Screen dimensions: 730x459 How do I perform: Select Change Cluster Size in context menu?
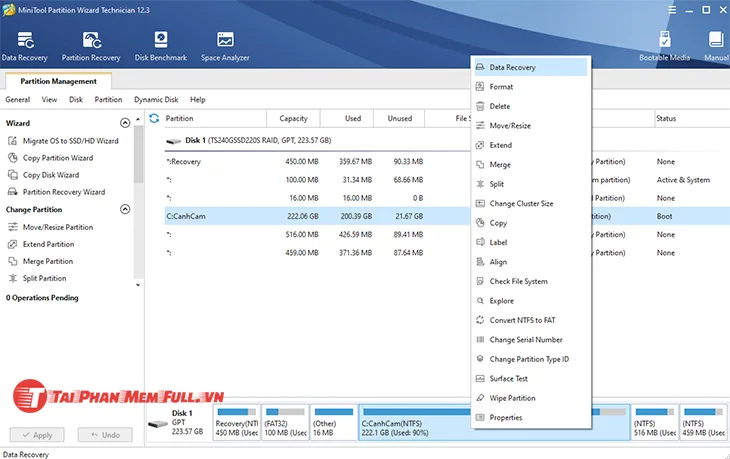tap(531, 203)
